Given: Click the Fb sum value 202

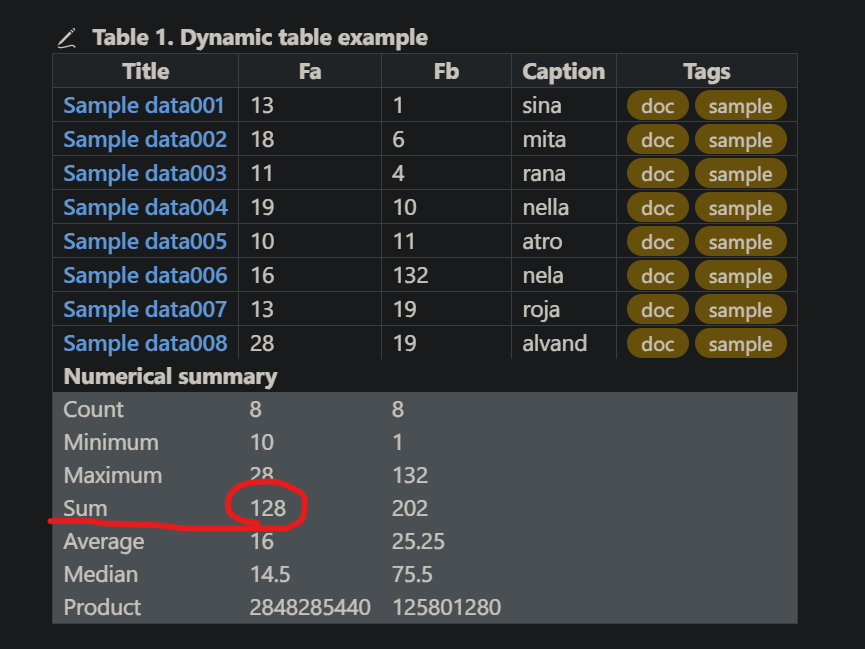Looking at the screenshot, I should [410, 508].
